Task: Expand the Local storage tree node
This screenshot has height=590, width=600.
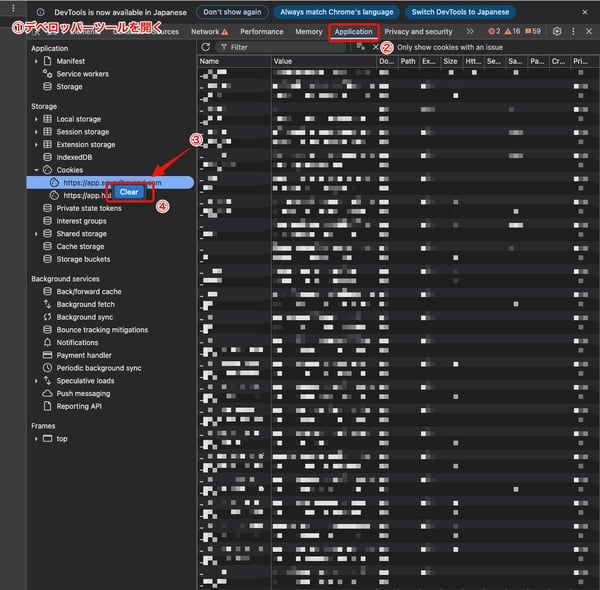Action: [x=36, y=119]
